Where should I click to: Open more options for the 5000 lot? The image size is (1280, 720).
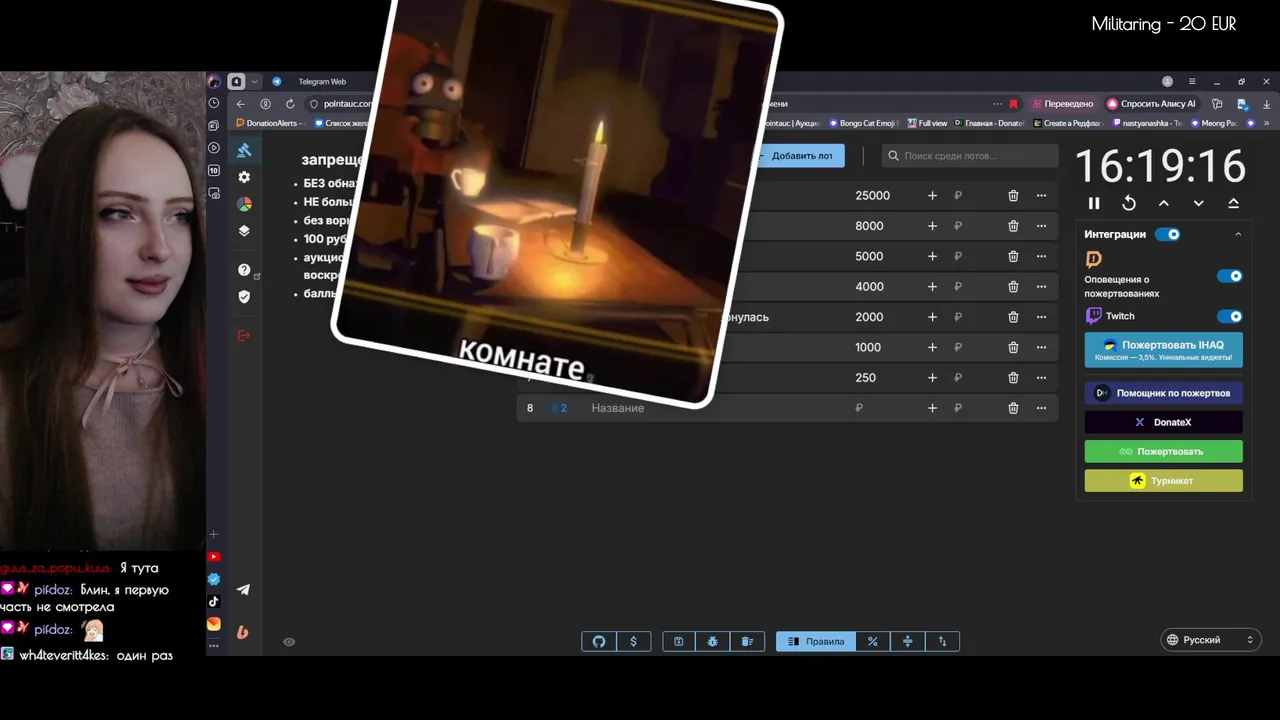(x=1041, y=256)
